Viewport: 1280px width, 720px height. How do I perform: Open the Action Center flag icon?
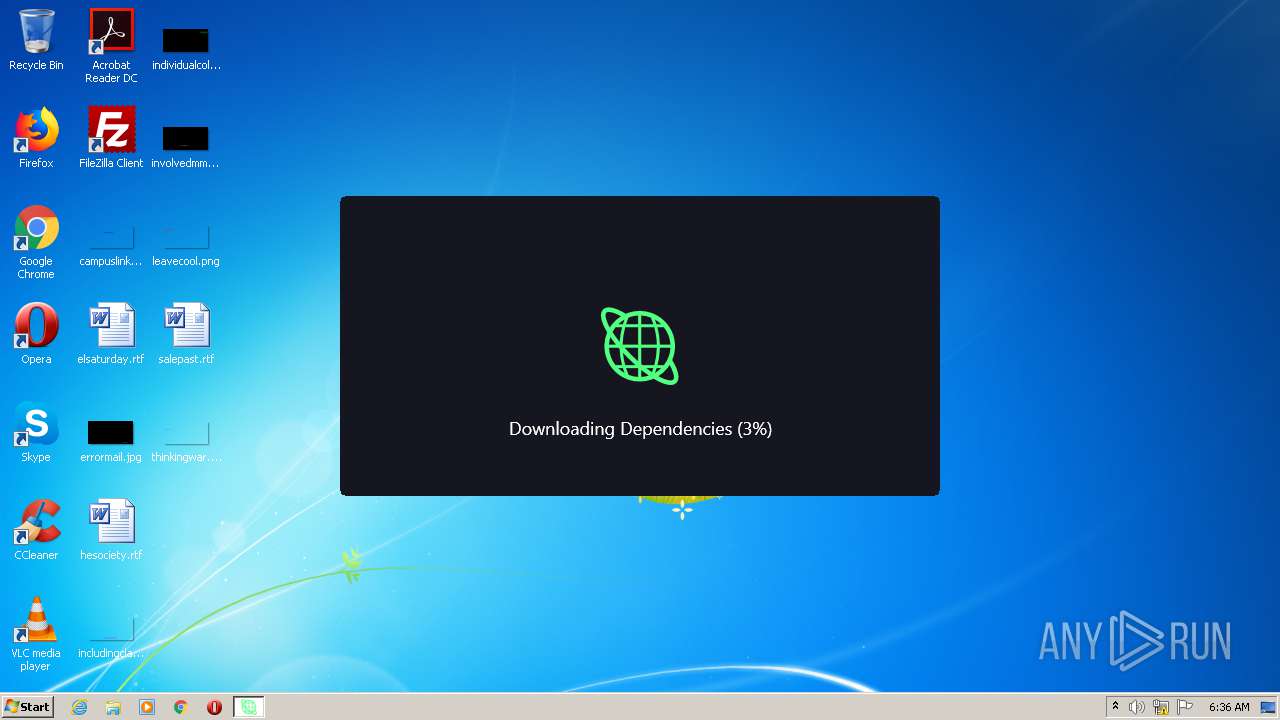1185,707
